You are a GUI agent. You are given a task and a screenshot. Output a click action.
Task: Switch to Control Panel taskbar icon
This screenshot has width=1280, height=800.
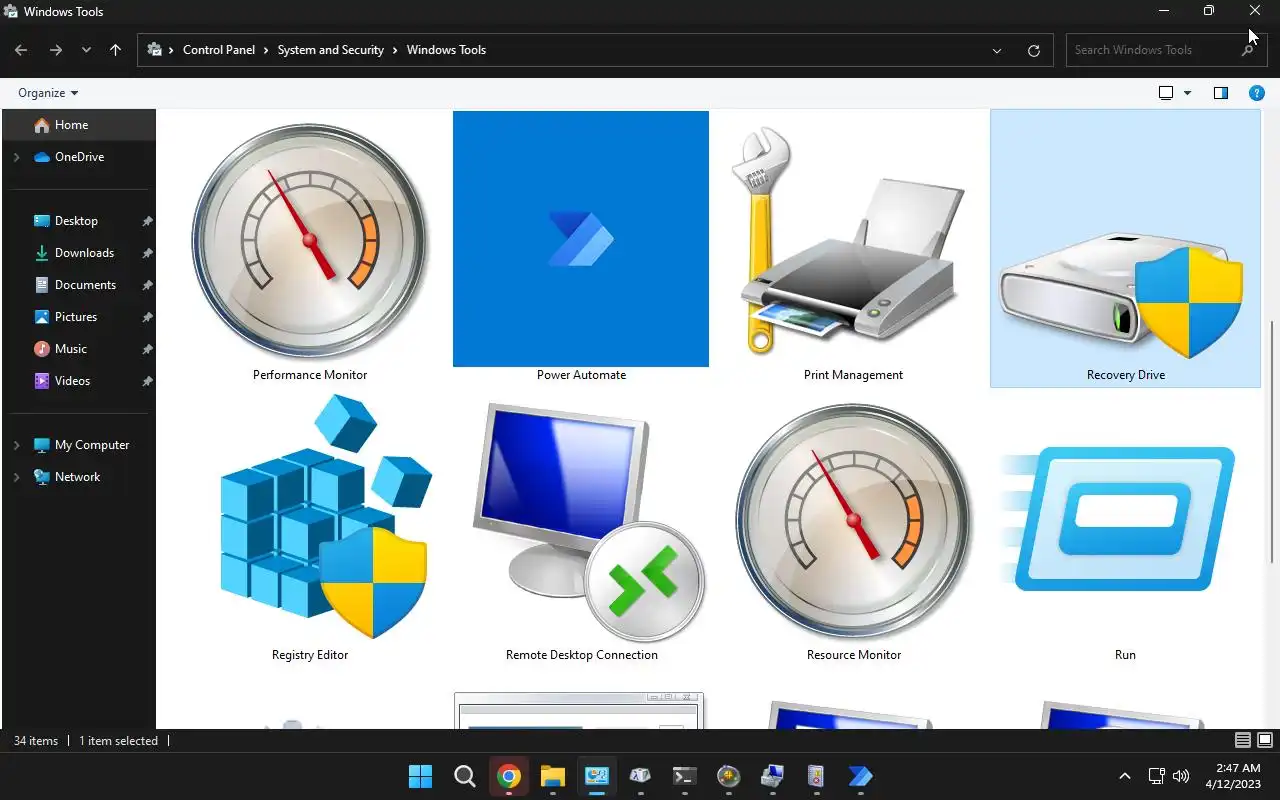(597, 776)
